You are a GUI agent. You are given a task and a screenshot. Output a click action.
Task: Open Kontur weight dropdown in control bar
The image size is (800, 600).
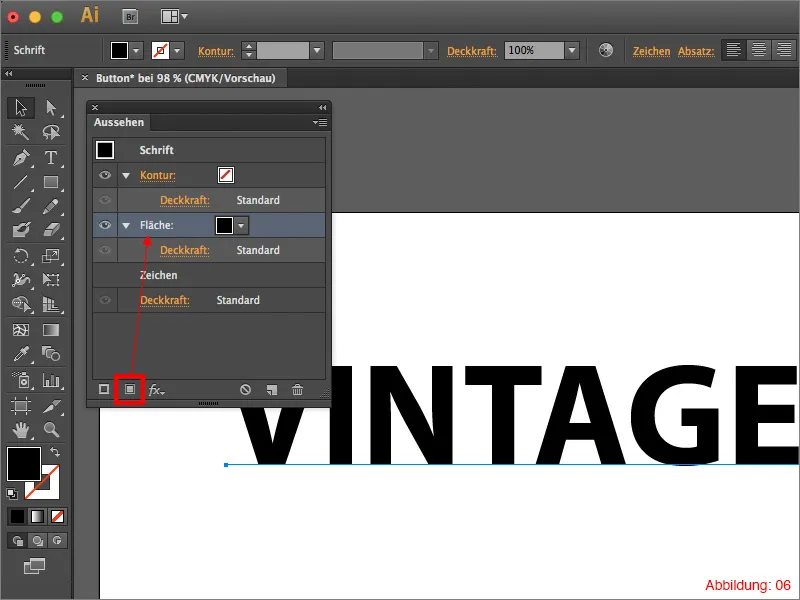[x=317, y=51]
